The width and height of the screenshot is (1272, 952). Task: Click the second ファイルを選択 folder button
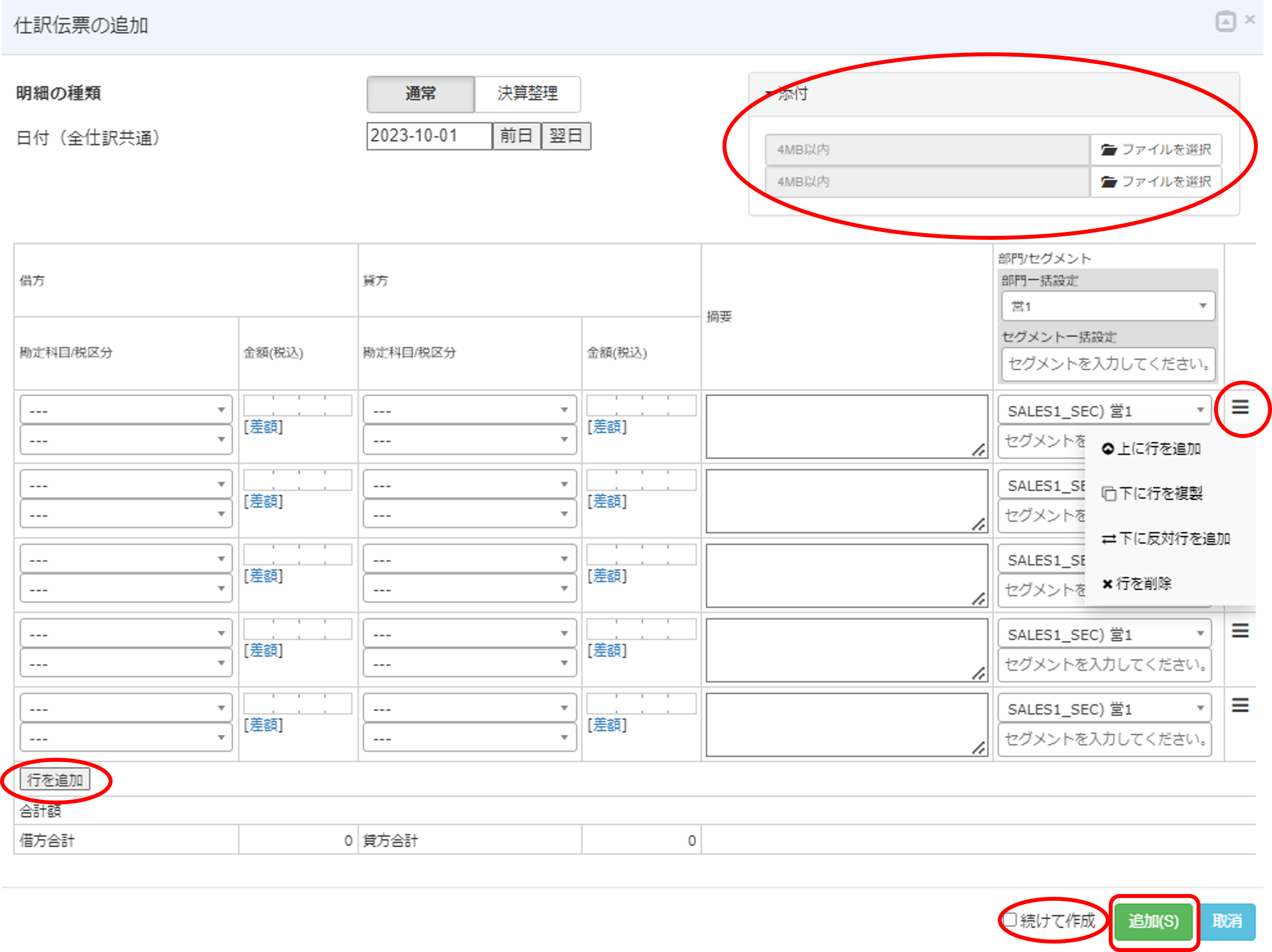click(1156, 182)
